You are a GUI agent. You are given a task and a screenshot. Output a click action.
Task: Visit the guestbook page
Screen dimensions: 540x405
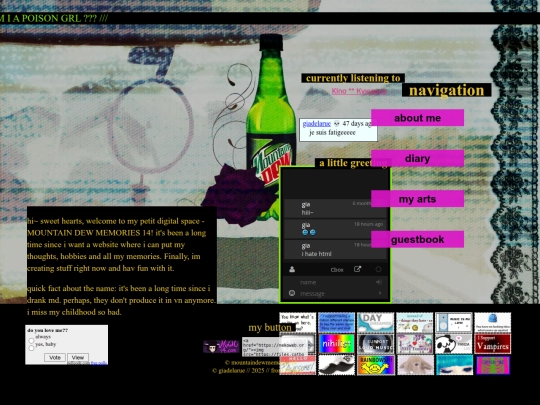pos(417,239)
